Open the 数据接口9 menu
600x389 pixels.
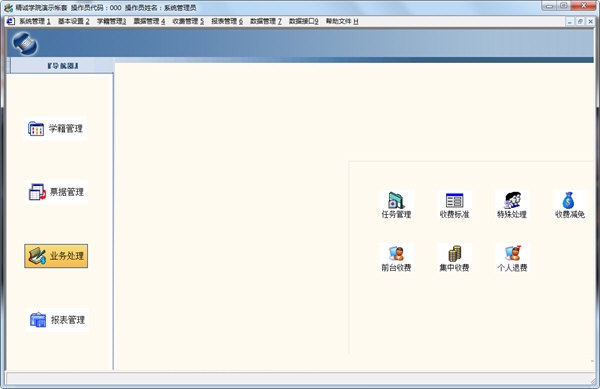click(303, 21)
